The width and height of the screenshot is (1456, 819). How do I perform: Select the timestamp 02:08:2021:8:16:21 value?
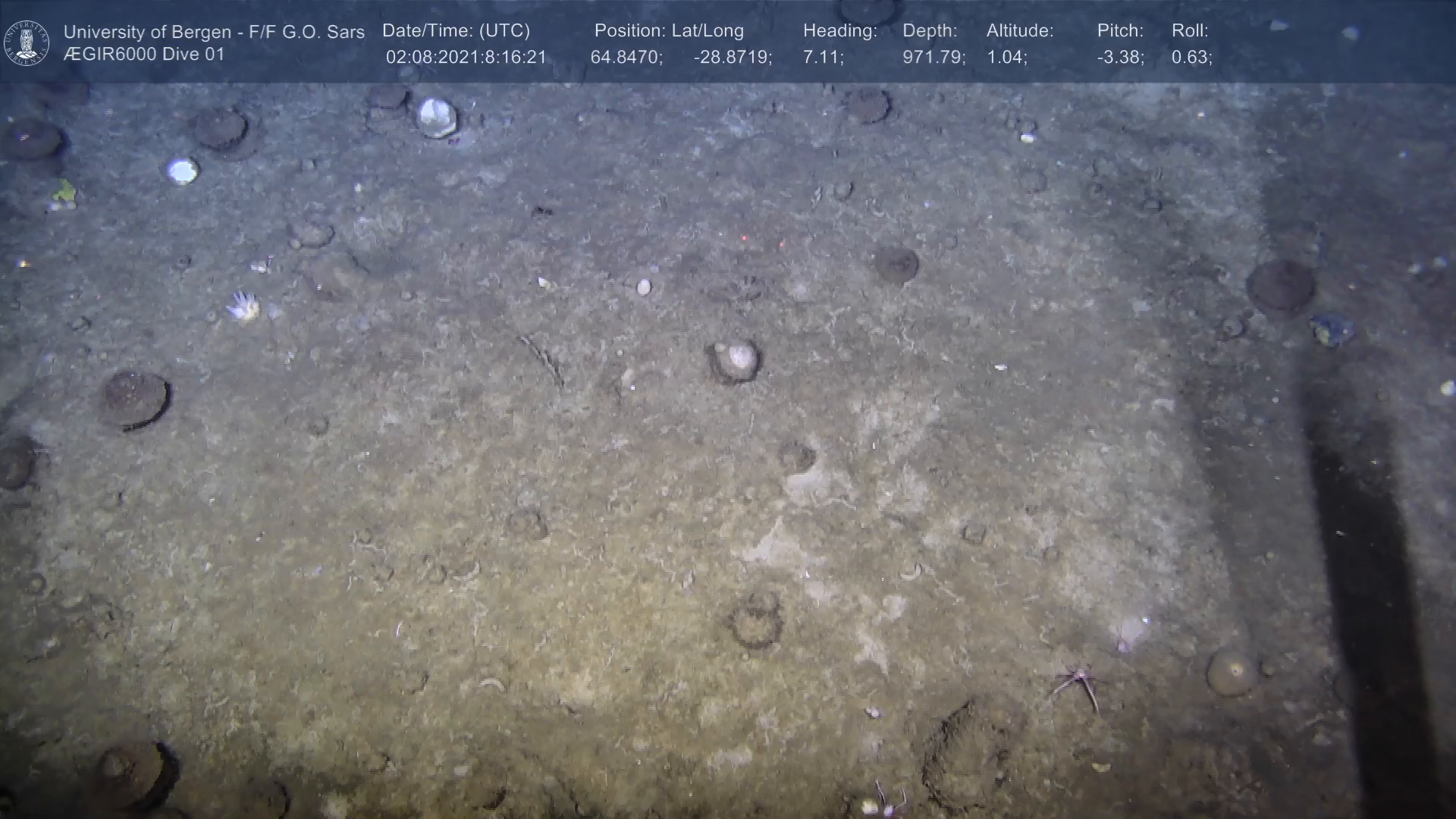466,58
